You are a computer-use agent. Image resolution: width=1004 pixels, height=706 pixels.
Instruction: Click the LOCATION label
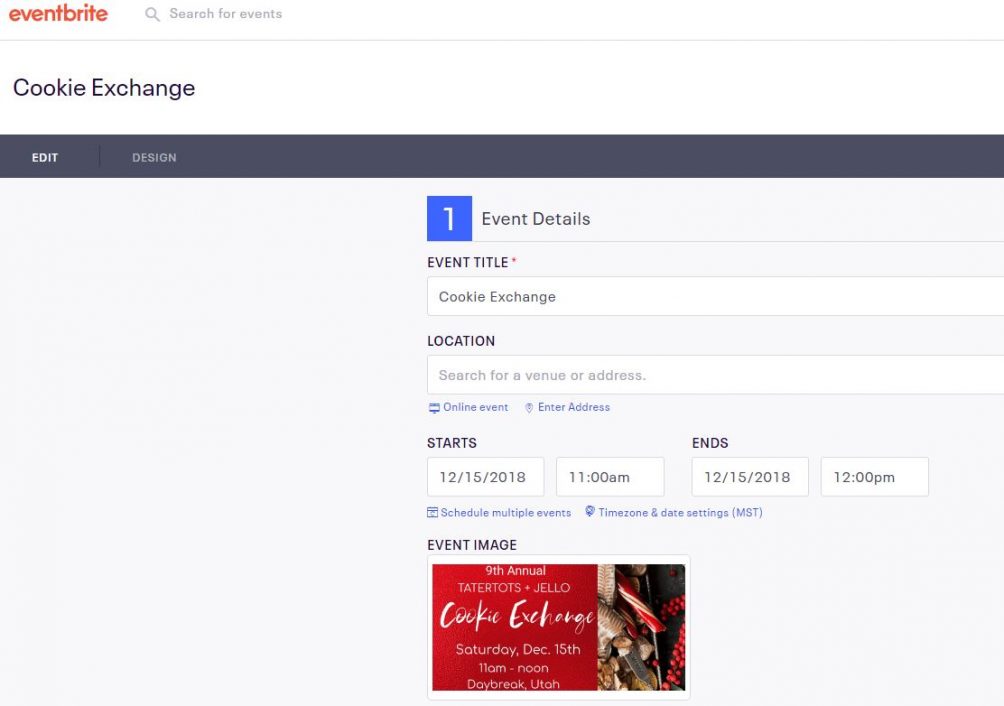coord(461,341)
